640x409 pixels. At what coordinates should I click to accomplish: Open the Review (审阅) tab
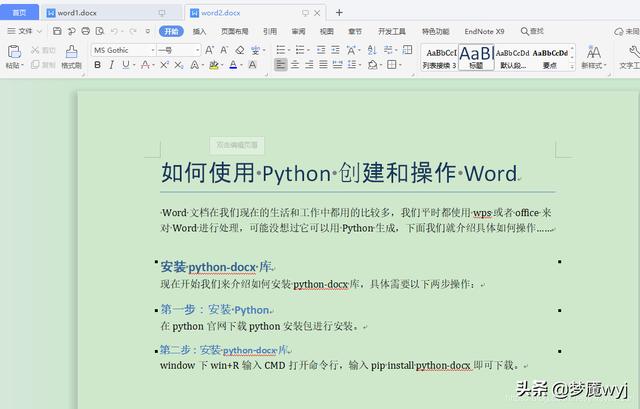298,31
